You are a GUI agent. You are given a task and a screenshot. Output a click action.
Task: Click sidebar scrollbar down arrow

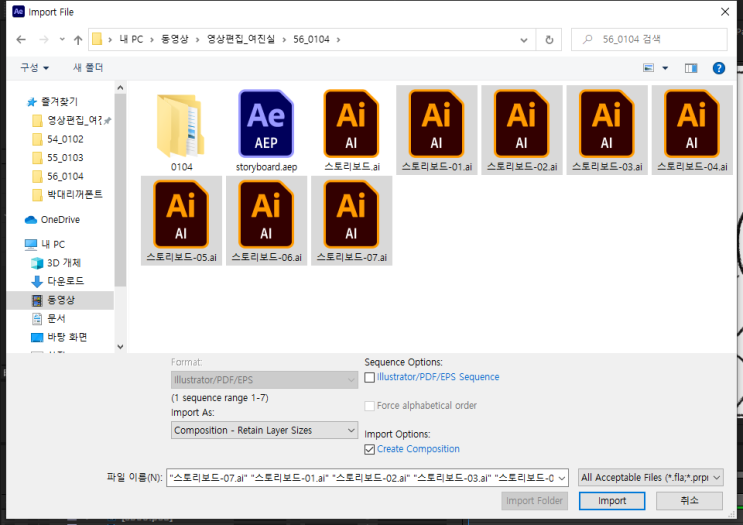(120, 347)
